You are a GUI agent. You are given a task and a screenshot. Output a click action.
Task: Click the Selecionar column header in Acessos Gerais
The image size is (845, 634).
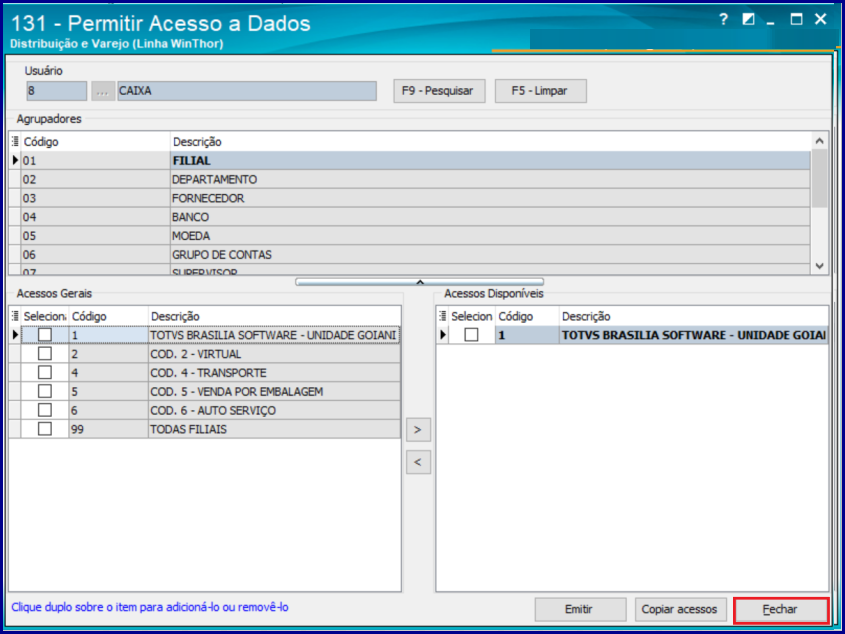tap(45, 316)
